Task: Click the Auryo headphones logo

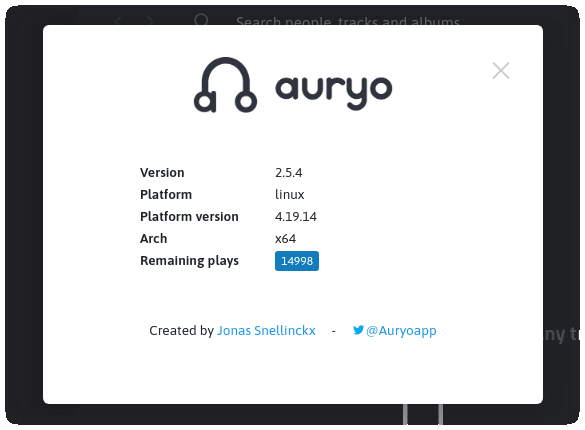Action: (x=225, y=85)
